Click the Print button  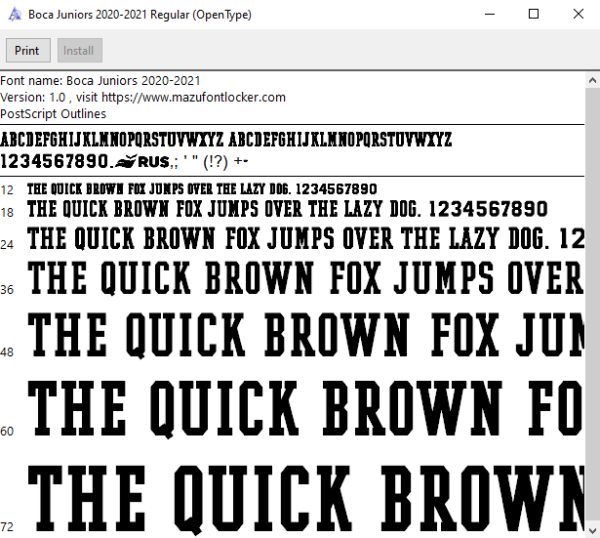(x=28, y=50)
